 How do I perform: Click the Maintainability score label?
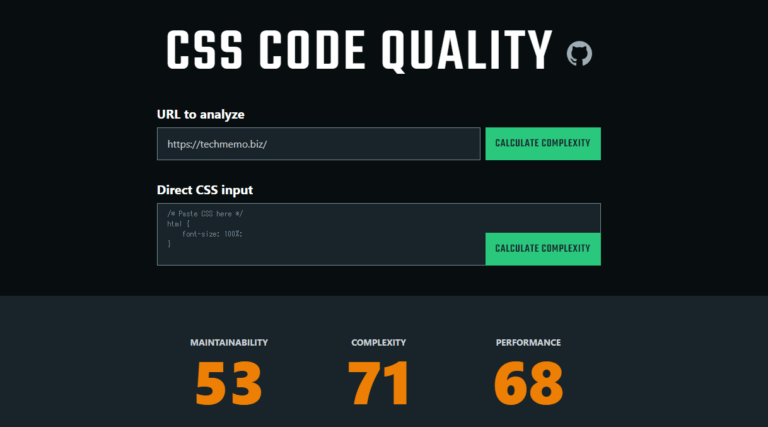pos(229,343)
